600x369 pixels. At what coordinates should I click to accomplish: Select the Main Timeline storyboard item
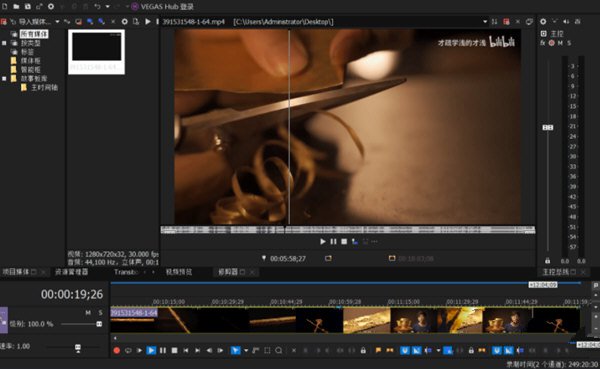pos(44,88)
